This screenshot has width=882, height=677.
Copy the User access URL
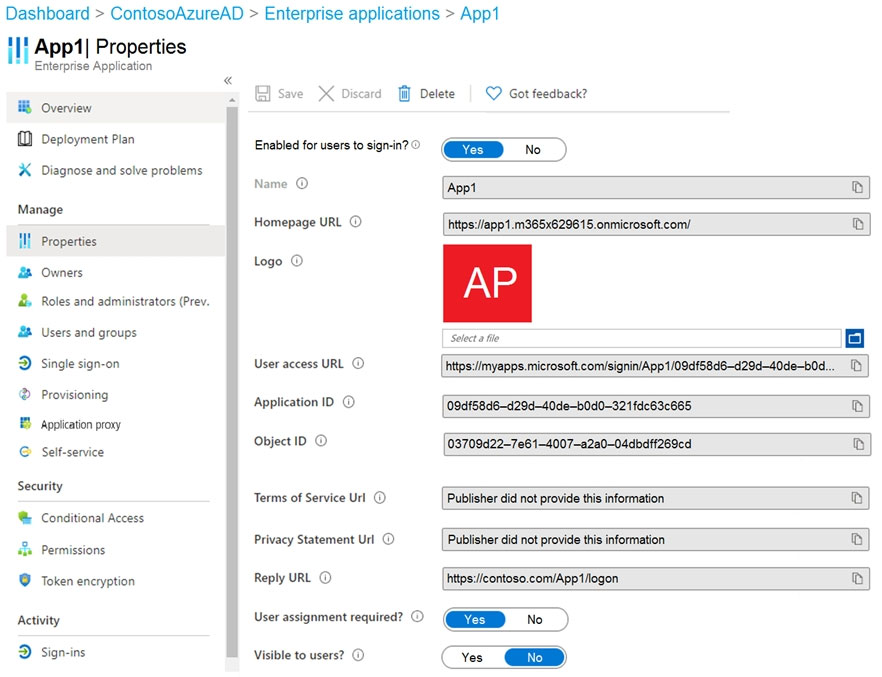coord(856,366)
